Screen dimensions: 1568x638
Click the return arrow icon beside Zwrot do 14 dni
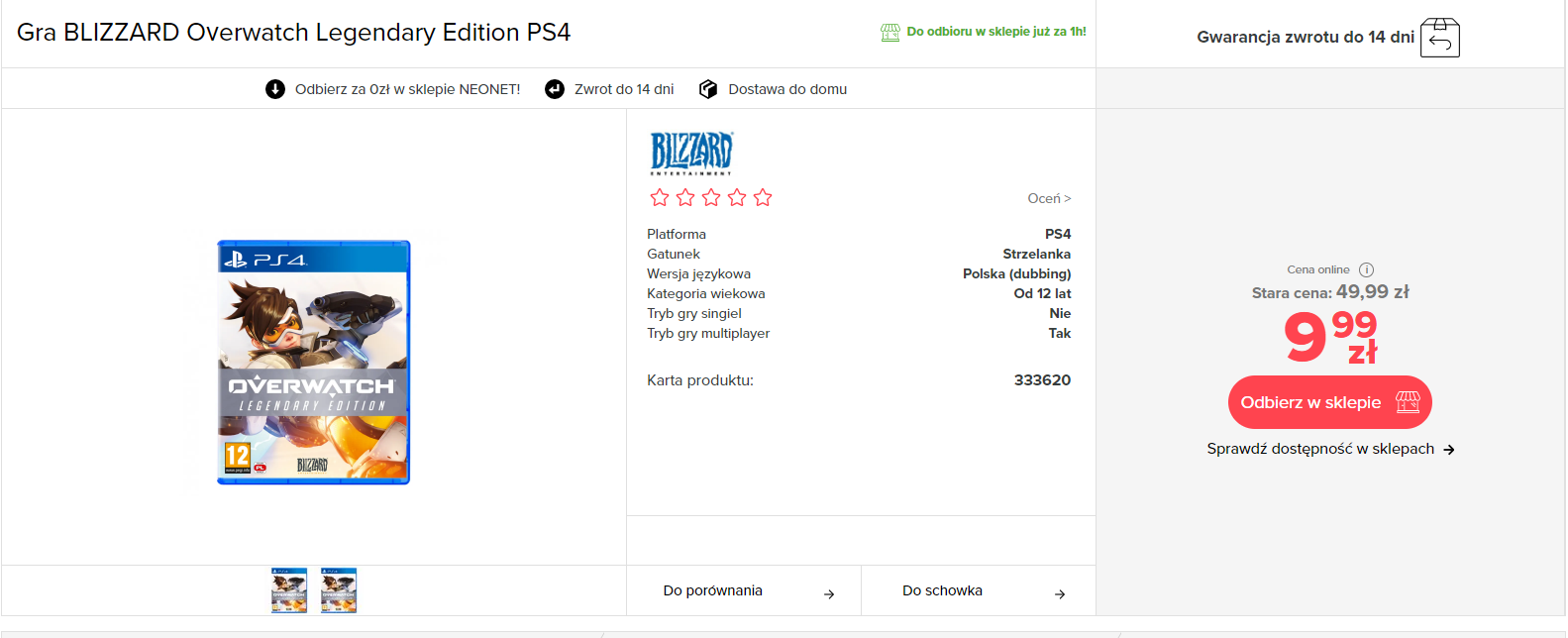(555, 89)
